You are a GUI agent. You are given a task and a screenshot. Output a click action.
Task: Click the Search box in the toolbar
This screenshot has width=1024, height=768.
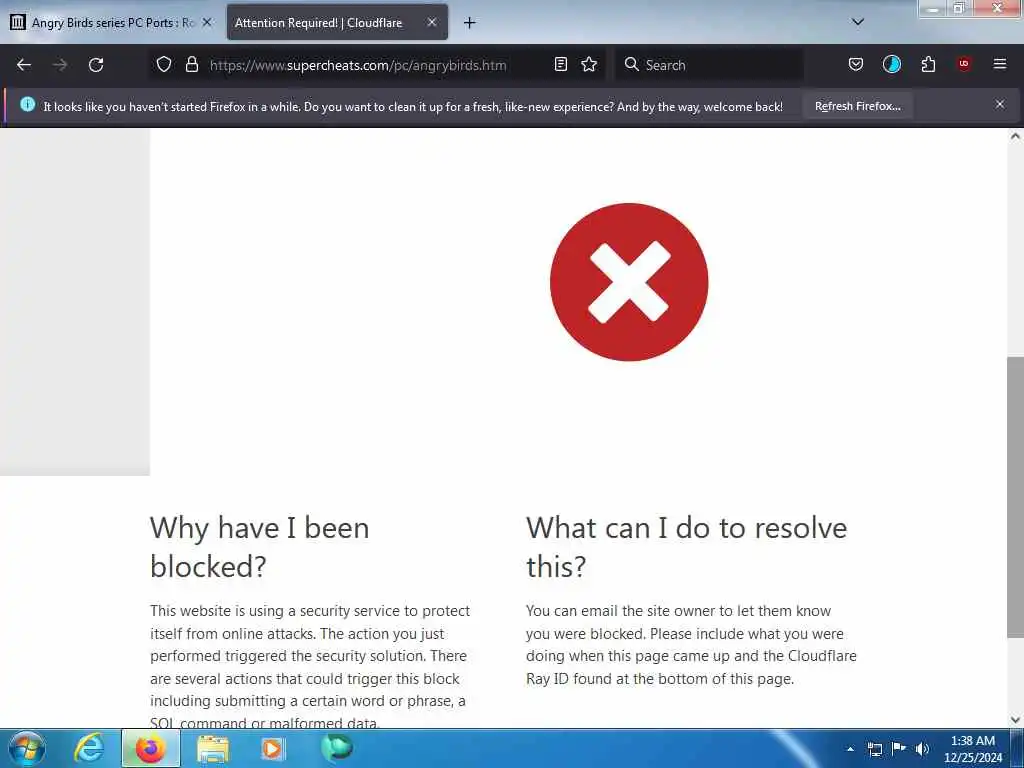(x=709, y=65)
